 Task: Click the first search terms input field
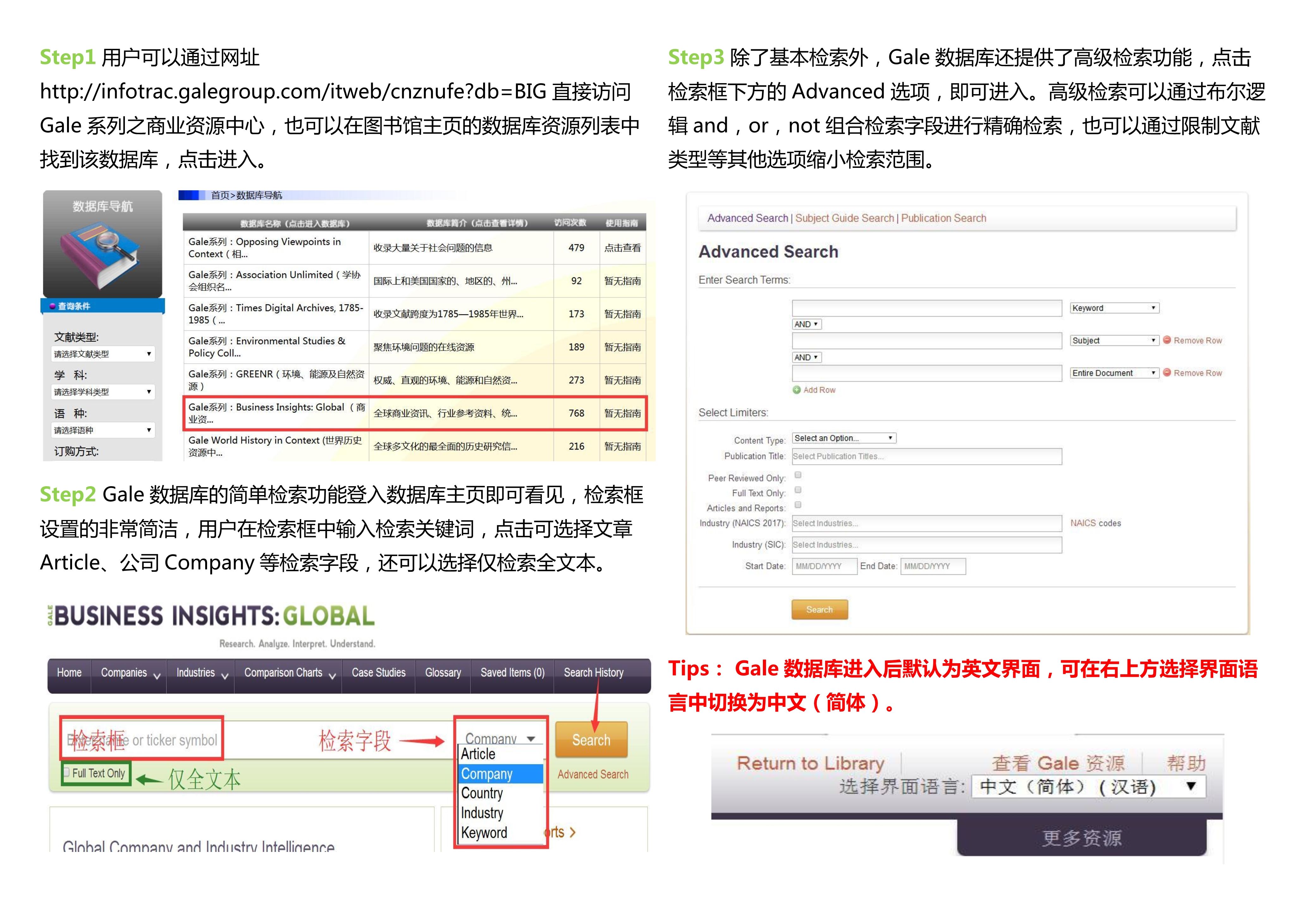click(x=927, y=308)
